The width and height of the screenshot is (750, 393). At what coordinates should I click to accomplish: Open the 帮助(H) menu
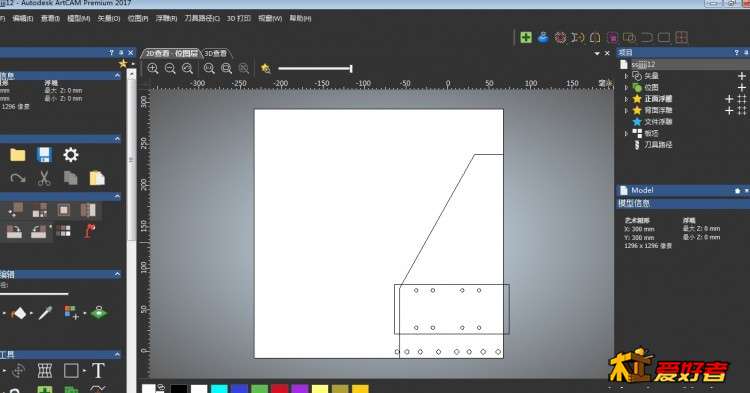pos(300,18)
